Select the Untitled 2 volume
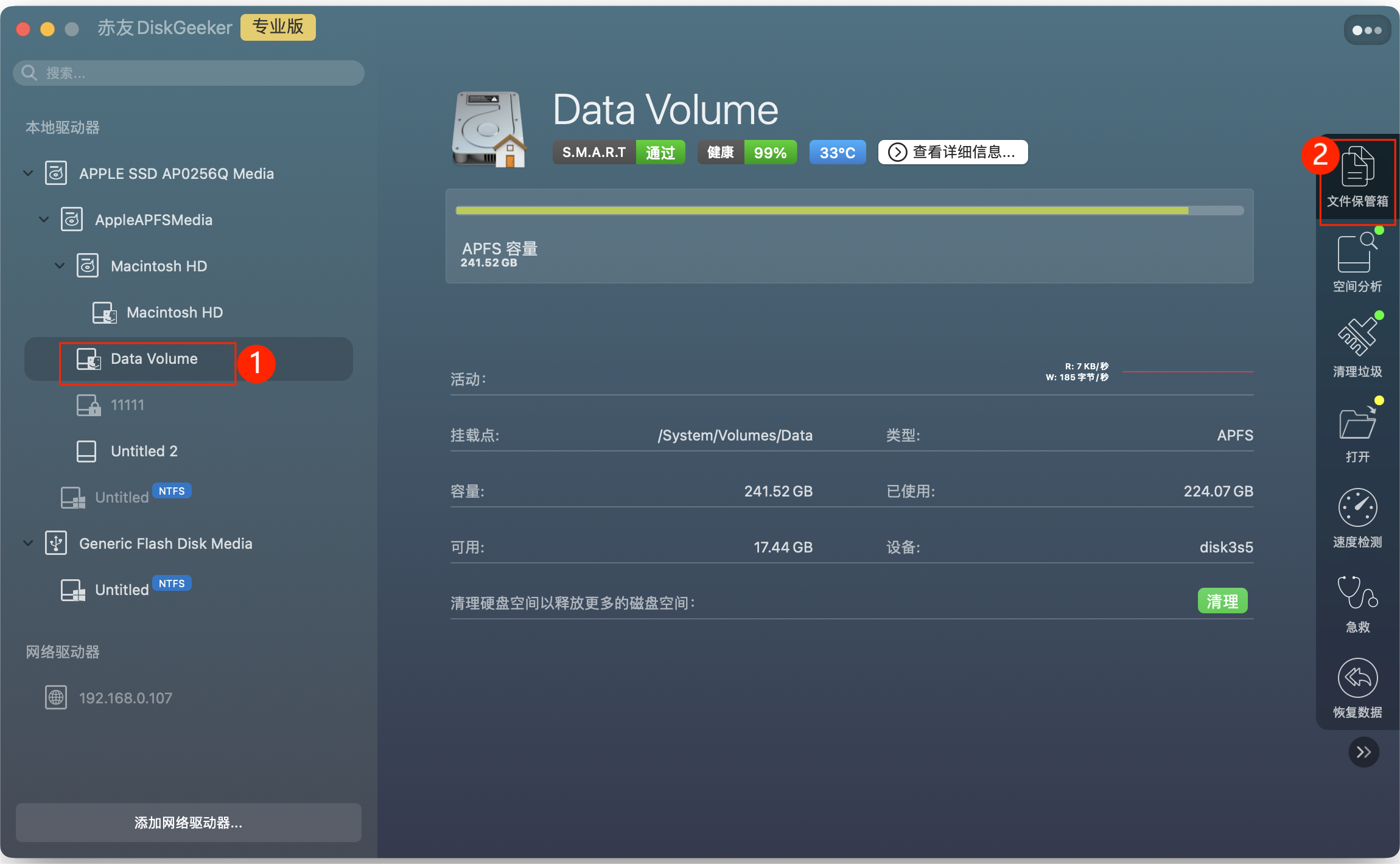1400x864 pixels. pyautogui.click(x=144, y=451)
